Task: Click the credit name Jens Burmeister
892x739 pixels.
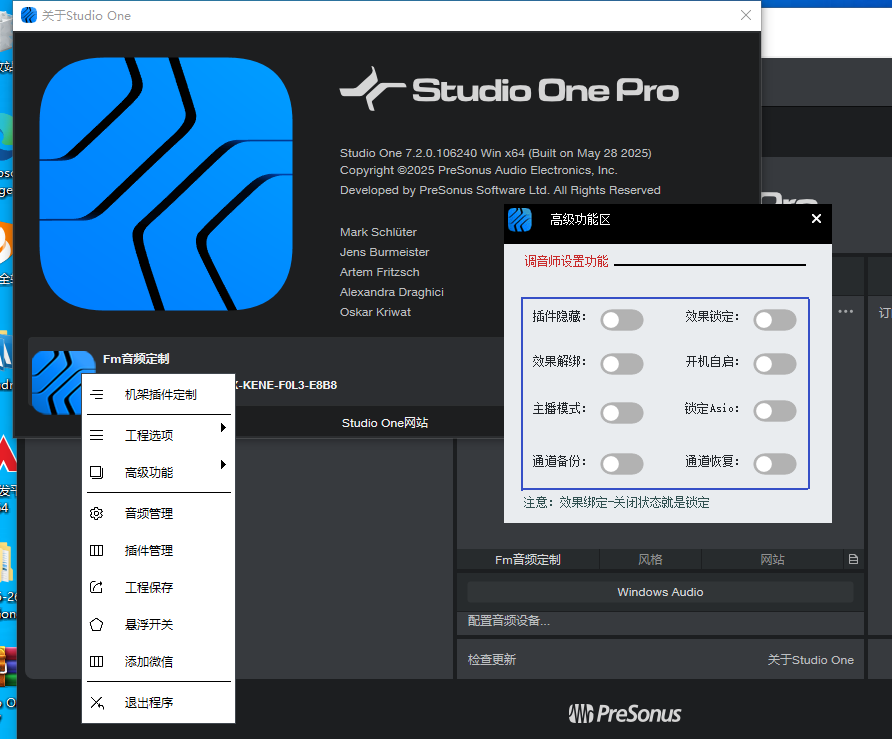Action: point(385,252)
